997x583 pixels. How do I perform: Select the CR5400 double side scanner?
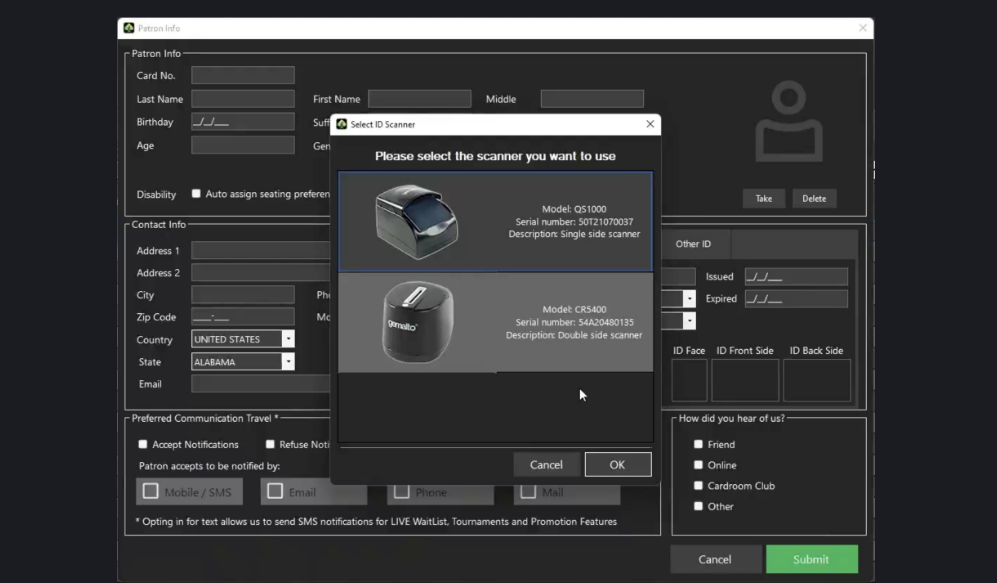coord(495,322)
